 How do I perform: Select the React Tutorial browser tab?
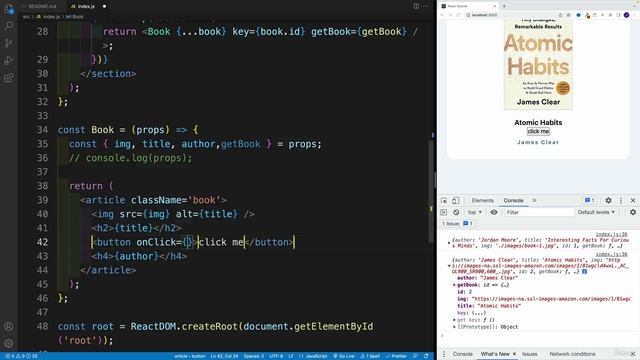pos(468,6)
